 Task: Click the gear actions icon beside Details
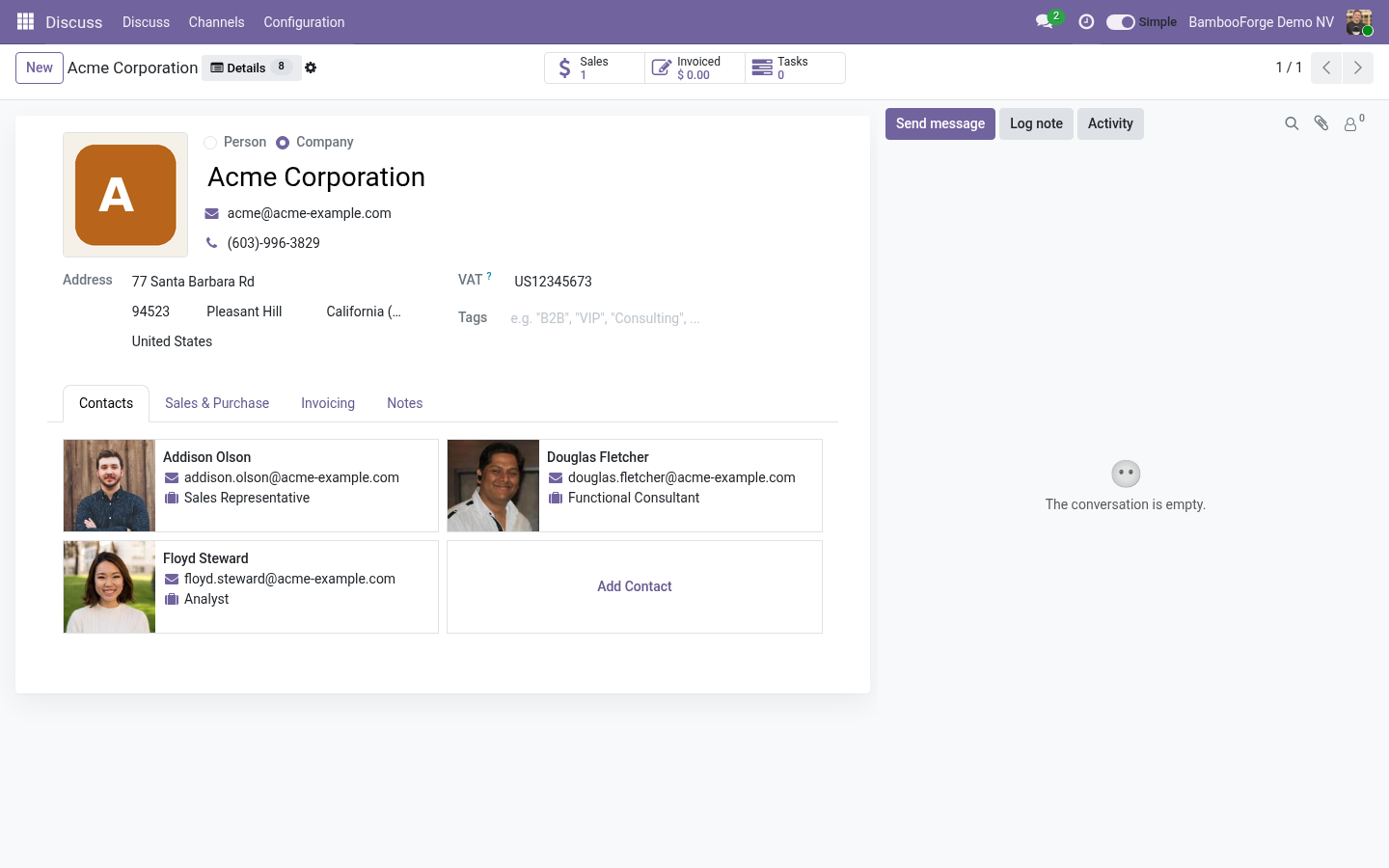point(311,68)
